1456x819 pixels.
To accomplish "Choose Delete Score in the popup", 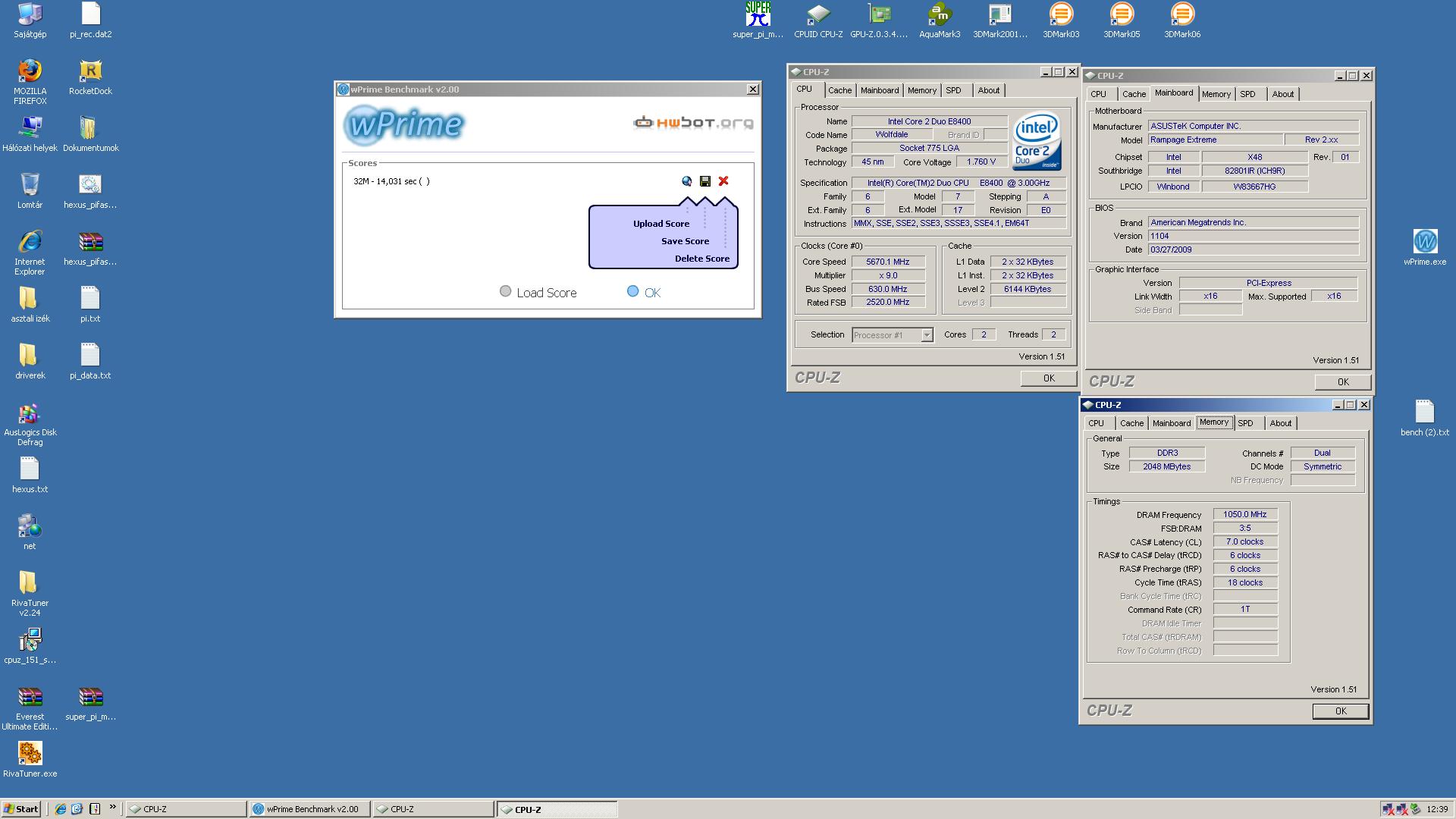I will 702,259.
